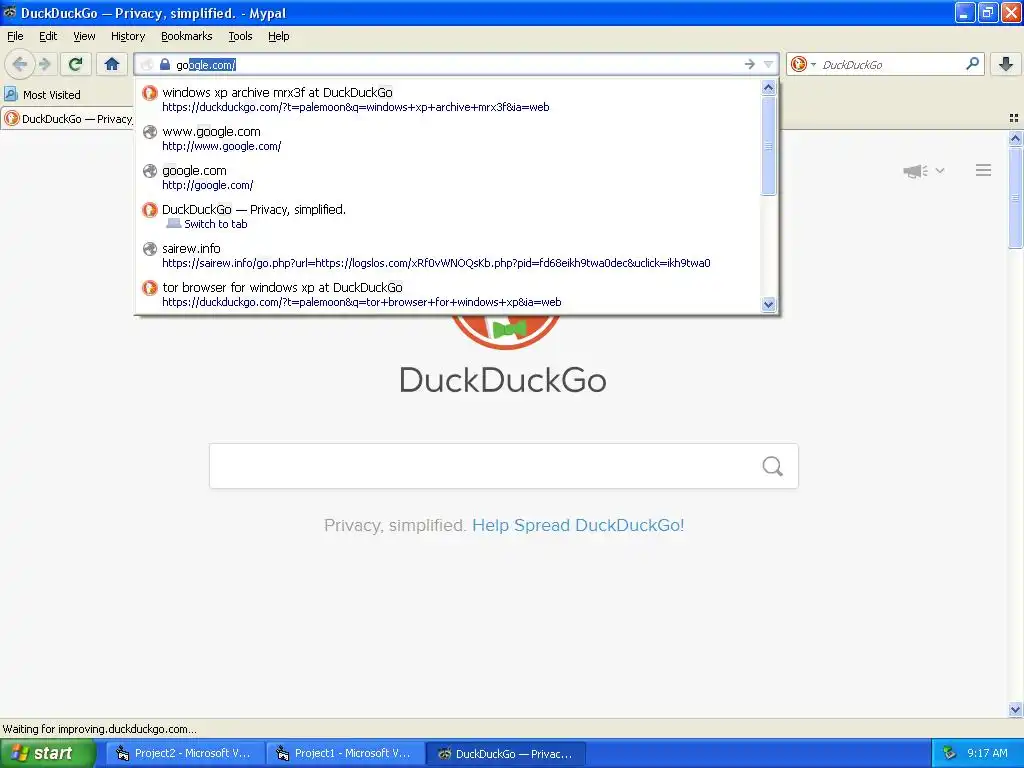1024x768 pixels.
Task: Click the suggestion list scrollbar thumb
Action: [x=769, y=146]
